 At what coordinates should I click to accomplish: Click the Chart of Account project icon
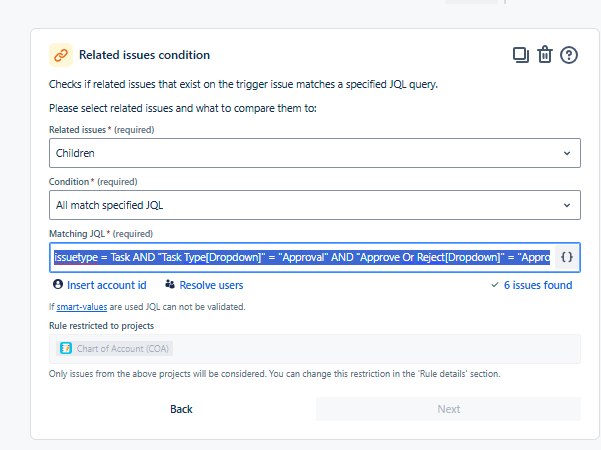[66, 348]
